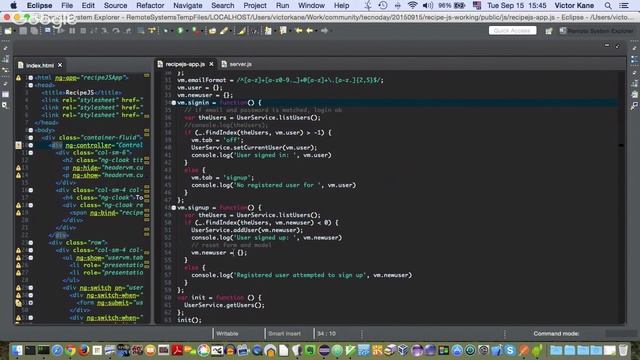Click the Smart Insert status entry
The width and height of the screenshot is (640, 360).
(284, 334)
